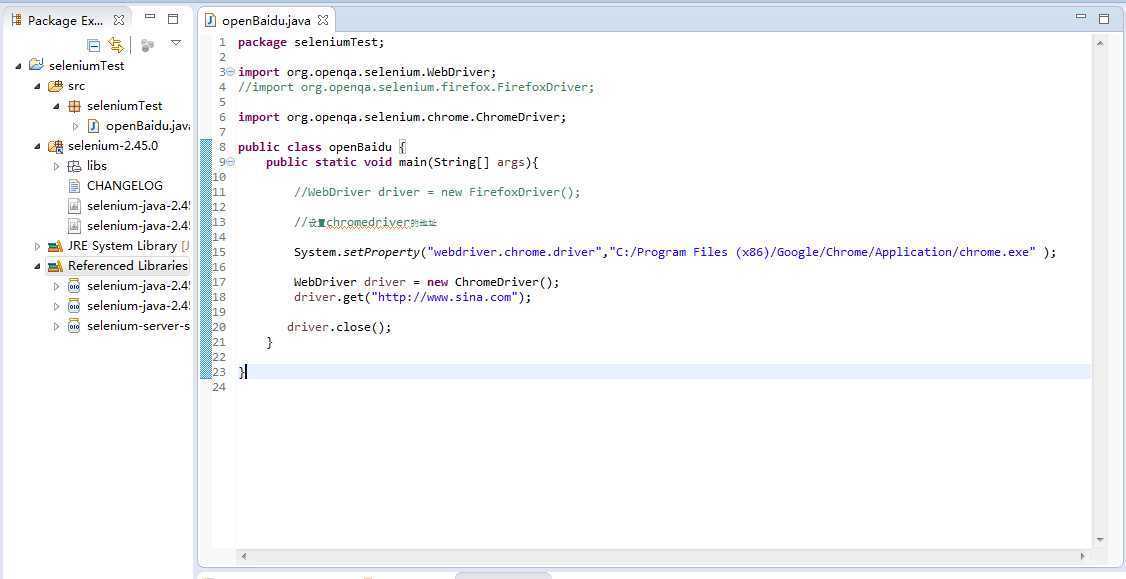Click "System.setProperty" on line 15
This screenshot has height=579, width=1126.
[x=357, y=252]
